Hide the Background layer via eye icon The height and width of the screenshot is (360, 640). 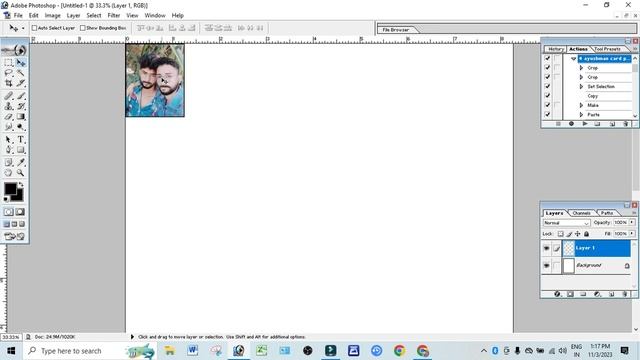pos(547,266)
